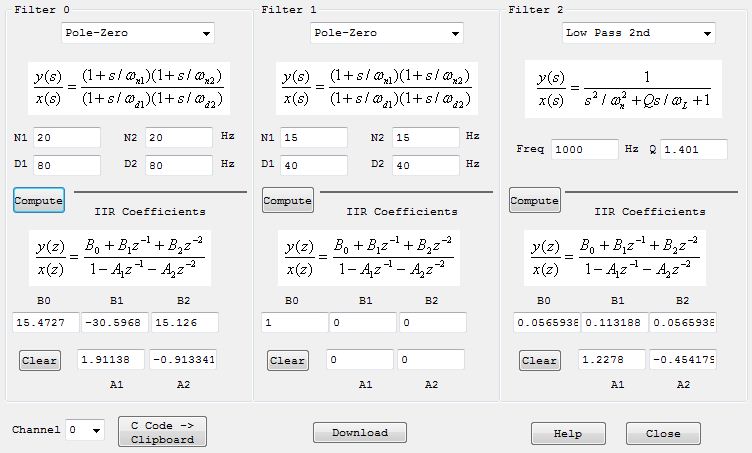Select Filter 0 N1 frequency field
This screenshot has height=453, width=752.
(67, 138)
